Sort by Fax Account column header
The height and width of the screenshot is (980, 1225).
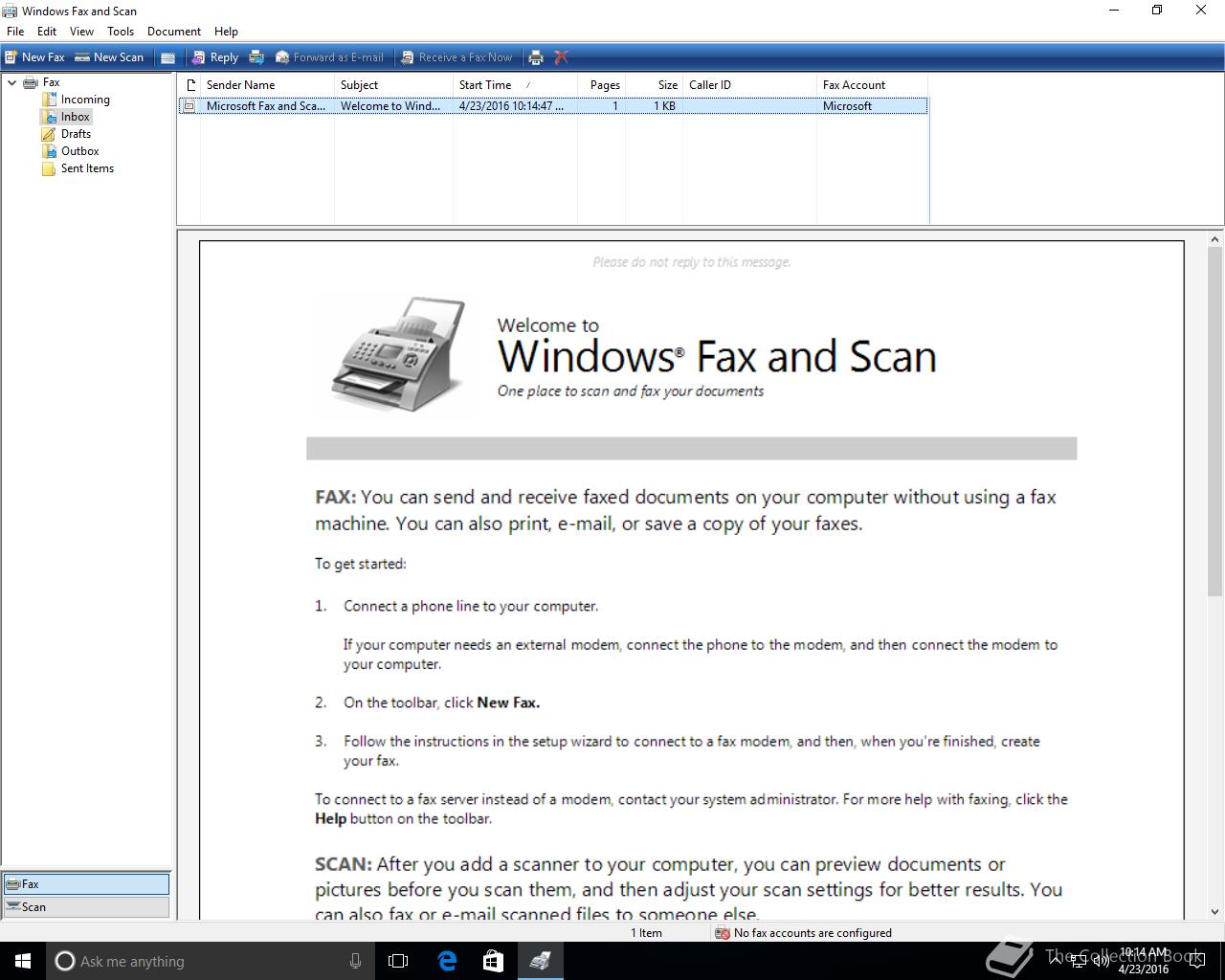tap(872, 85)
